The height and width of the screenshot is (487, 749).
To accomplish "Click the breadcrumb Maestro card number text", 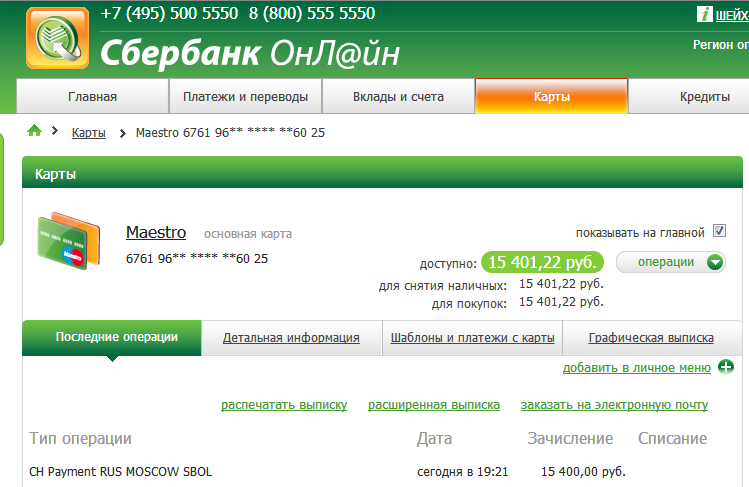I will point(230,133).
